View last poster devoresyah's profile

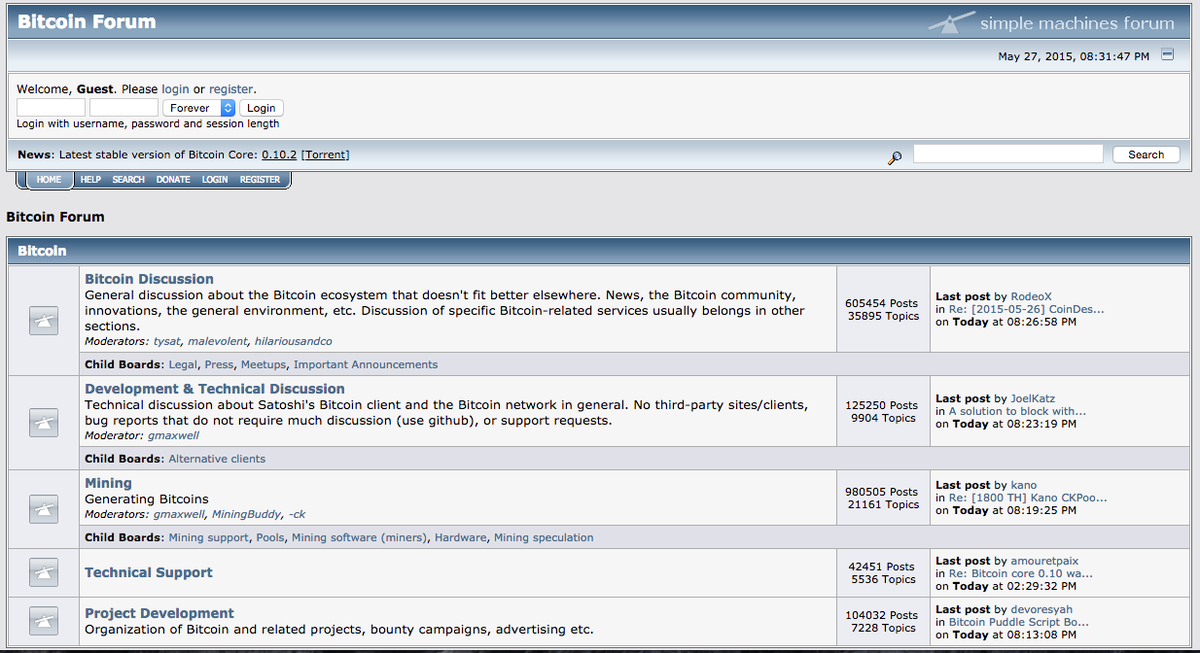[1042, 609]
